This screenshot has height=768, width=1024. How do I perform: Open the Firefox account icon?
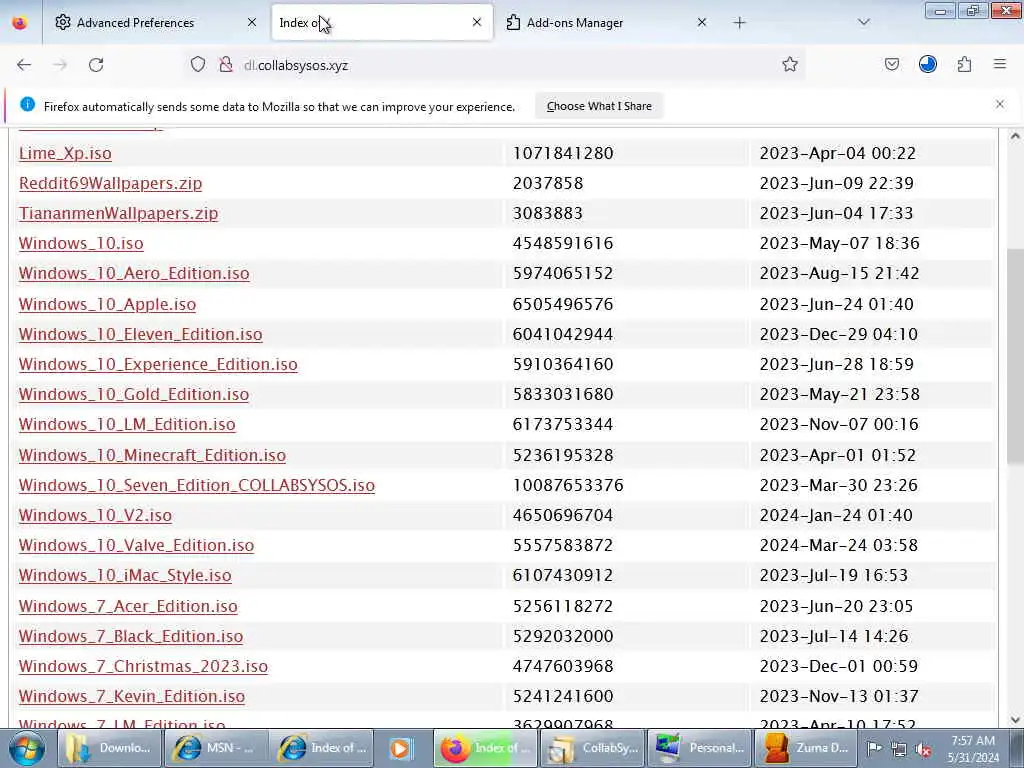[927, 65]
